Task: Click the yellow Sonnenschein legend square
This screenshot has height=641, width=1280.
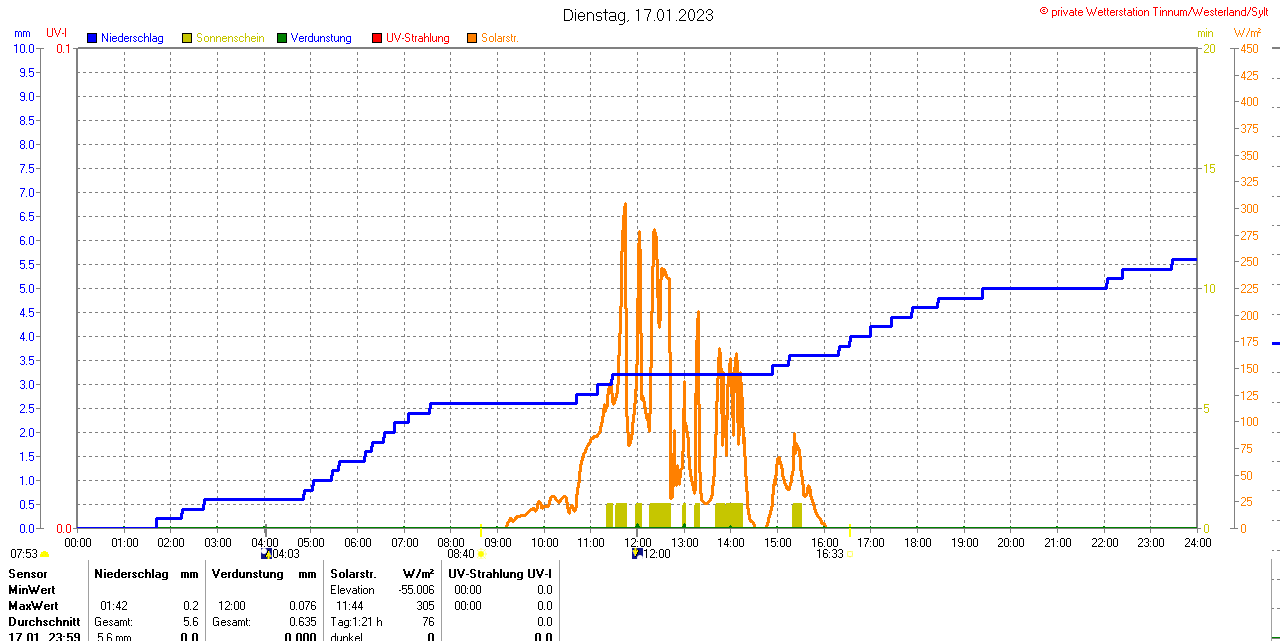Action: pos(187,38)
